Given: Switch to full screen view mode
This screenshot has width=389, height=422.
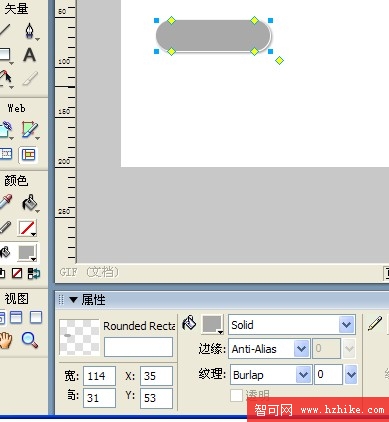Looking at the screenshot, I should click(36, 317).
